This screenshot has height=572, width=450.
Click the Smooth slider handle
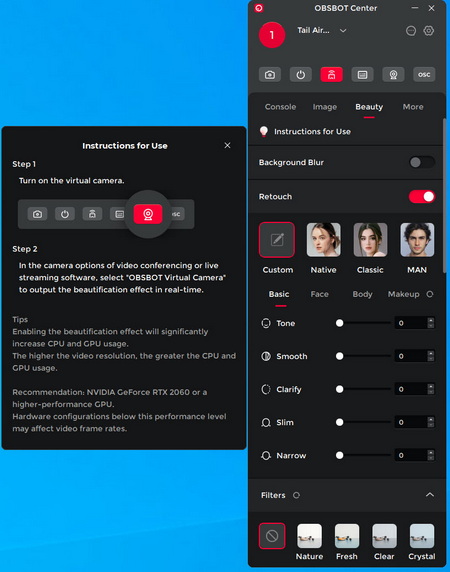(x=340, y=356)
